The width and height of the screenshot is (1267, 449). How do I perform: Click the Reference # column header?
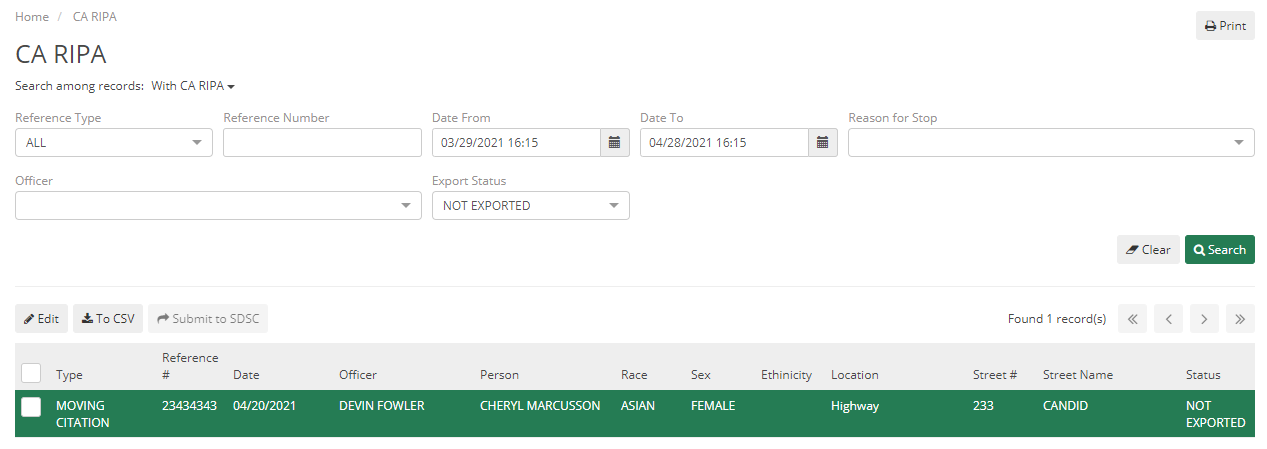pyautogui.click(x=190, y=366)
